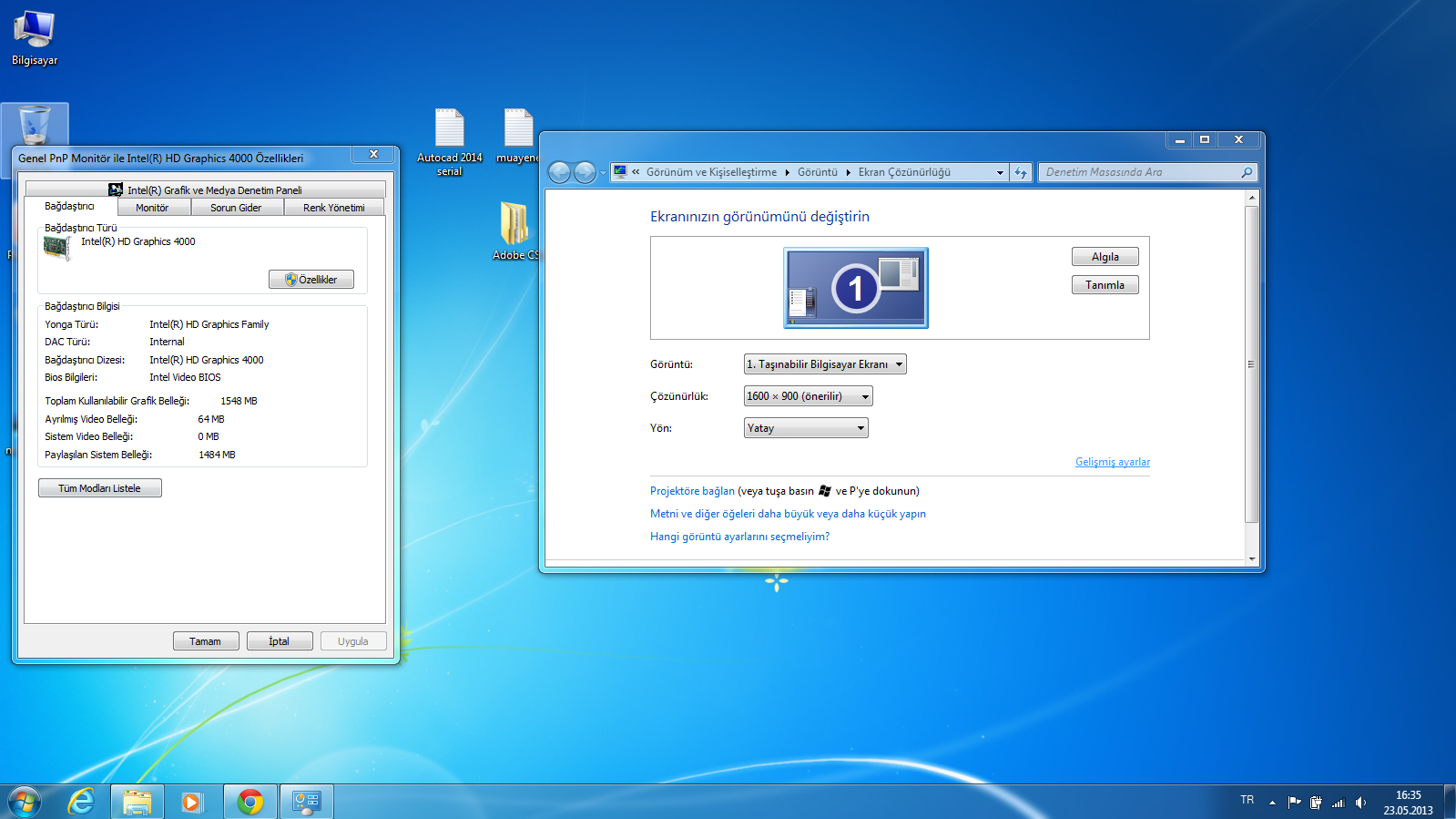Viewport: 1456px width, 819px height.
Task: Open Windows Explorer from the taskbar
Action: 137,802
